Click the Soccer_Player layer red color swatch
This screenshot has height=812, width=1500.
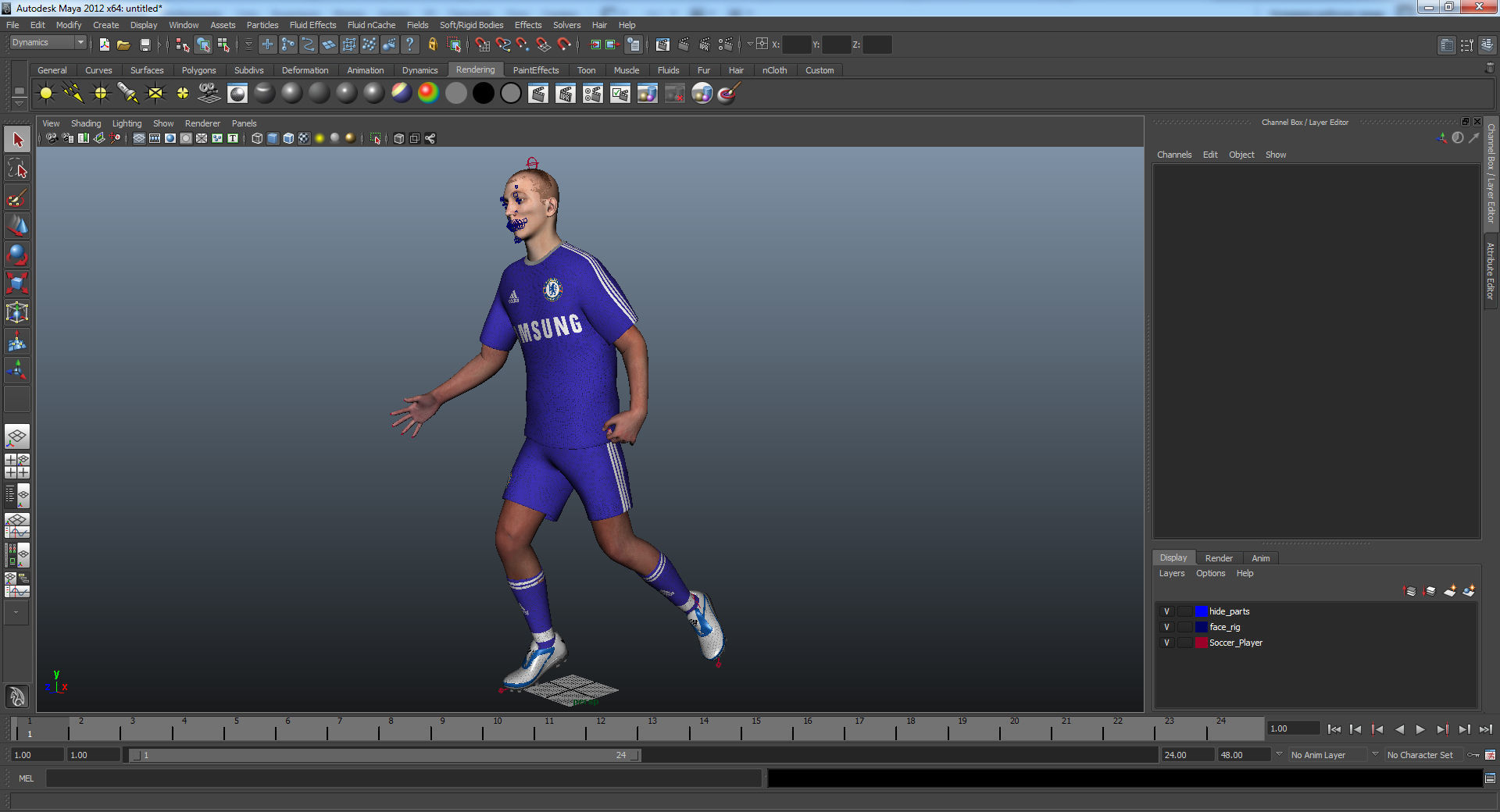click(x=1202, y=643)
